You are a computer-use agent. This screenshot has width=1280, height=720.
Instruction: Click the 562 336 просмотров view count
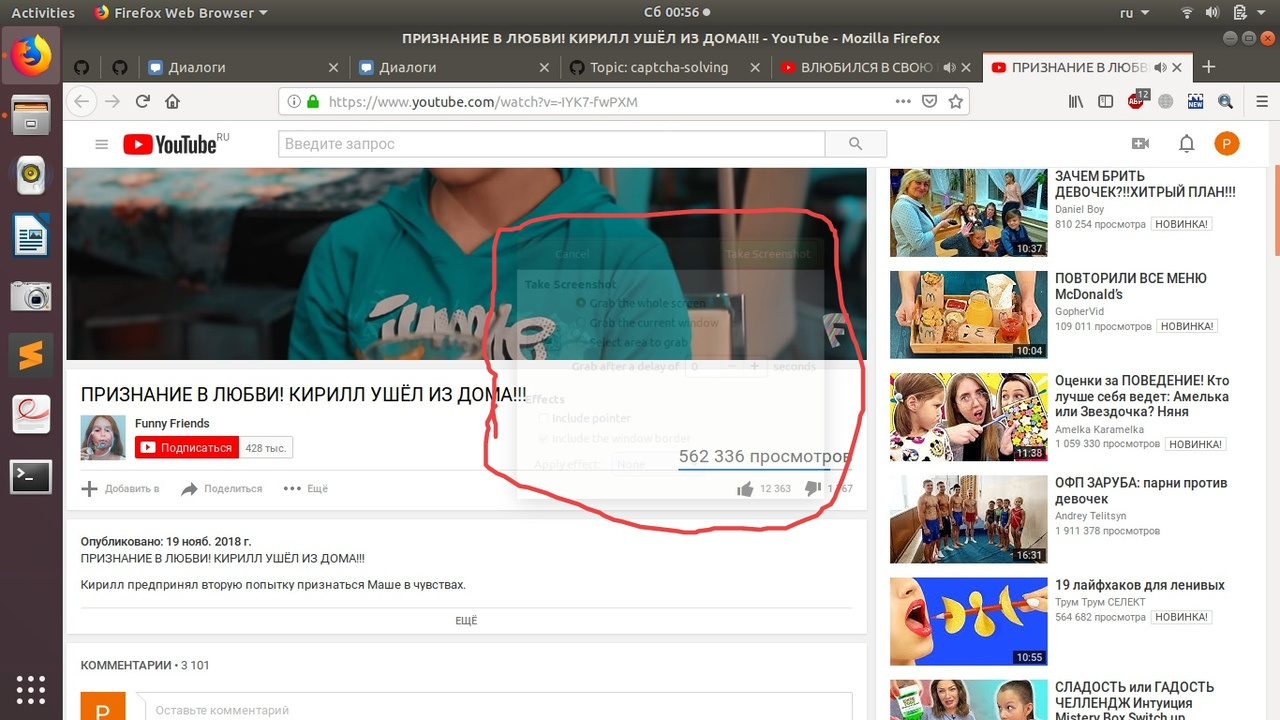764,457
